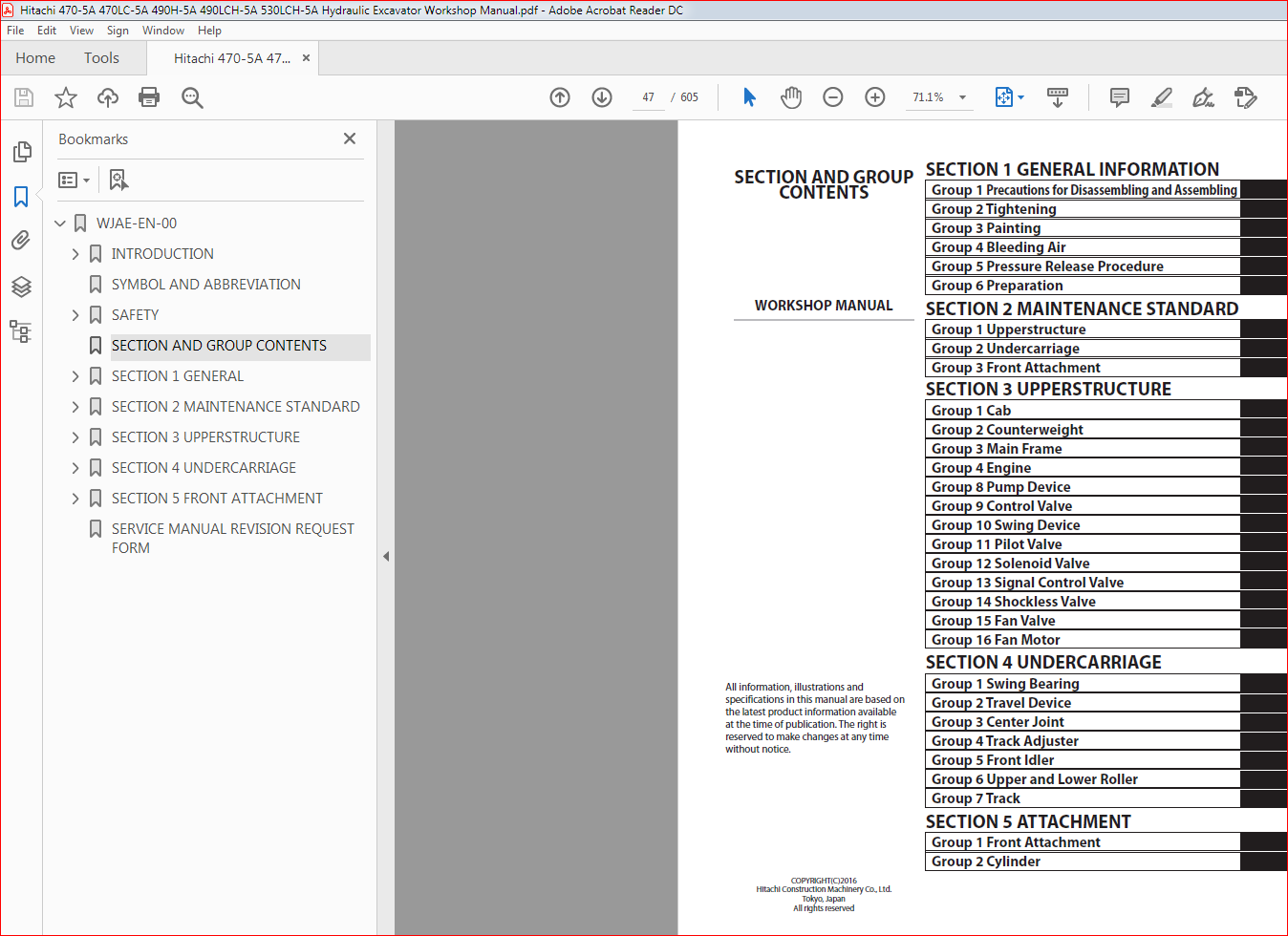Click Group 13 Signal Control Valve link
Viewport: 1288px width, 936px height.
pyautogui.click(x=1027, y=583)
